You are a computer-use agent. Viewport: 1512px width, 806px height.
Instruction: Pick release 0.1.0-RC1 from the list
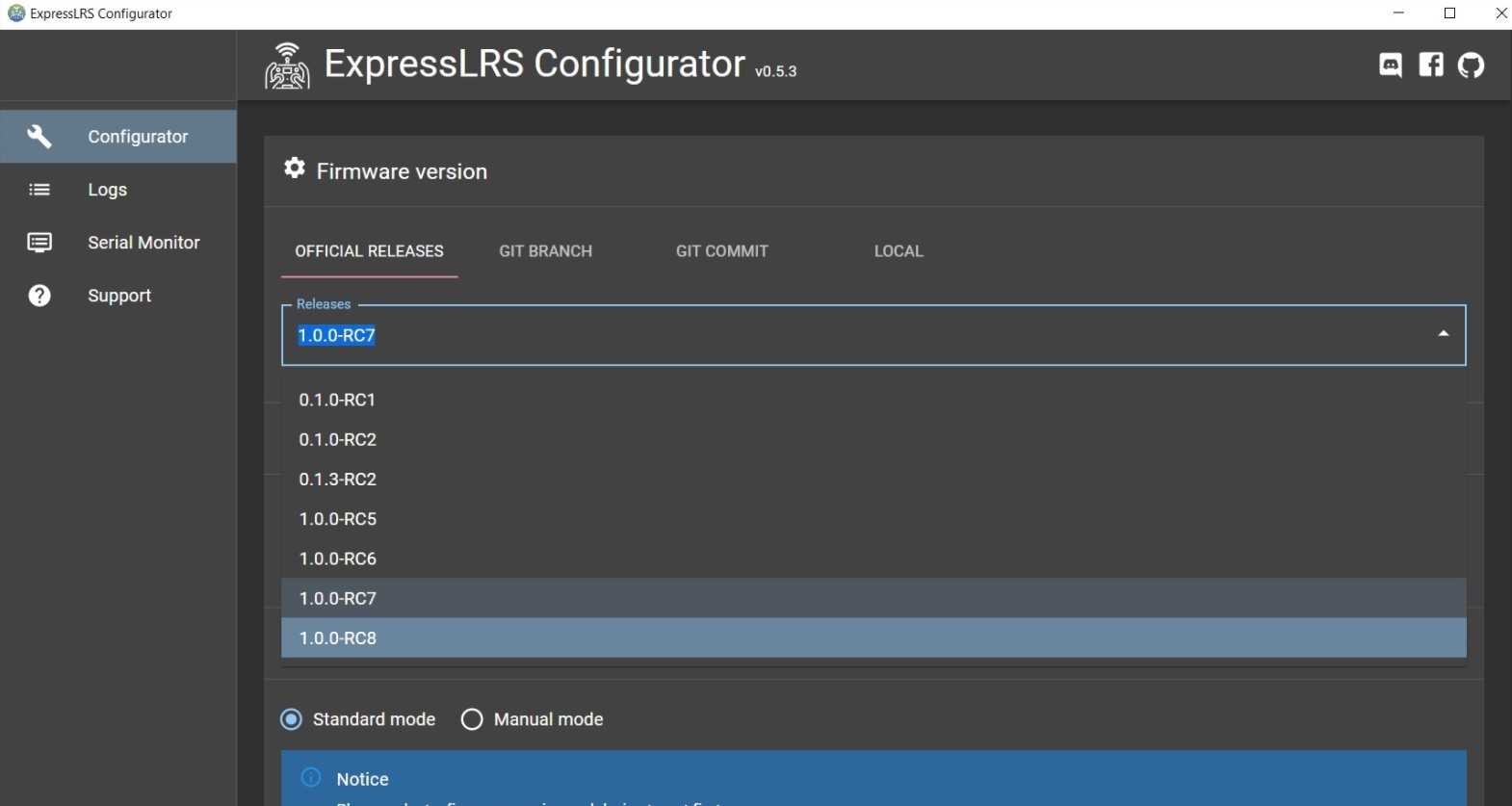point(337,400)
